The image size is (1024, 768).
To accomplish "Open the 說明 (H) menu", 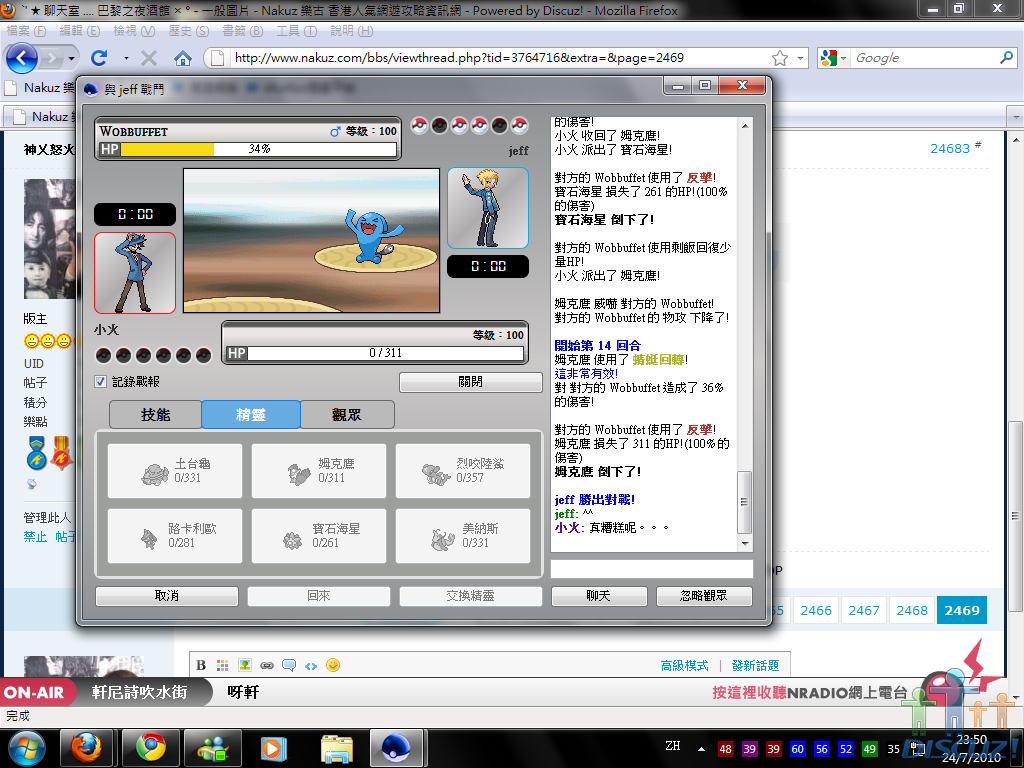I will (351, 31).
